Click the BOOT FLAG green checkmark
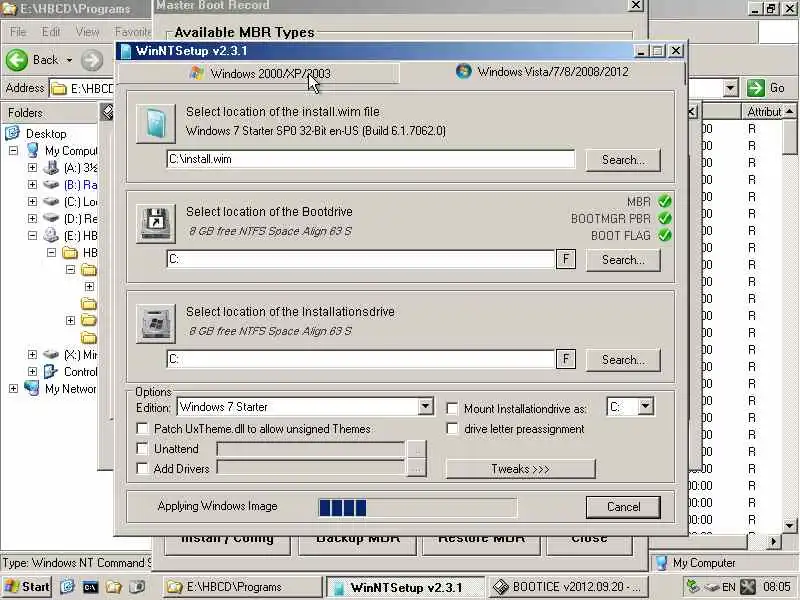 664,236
